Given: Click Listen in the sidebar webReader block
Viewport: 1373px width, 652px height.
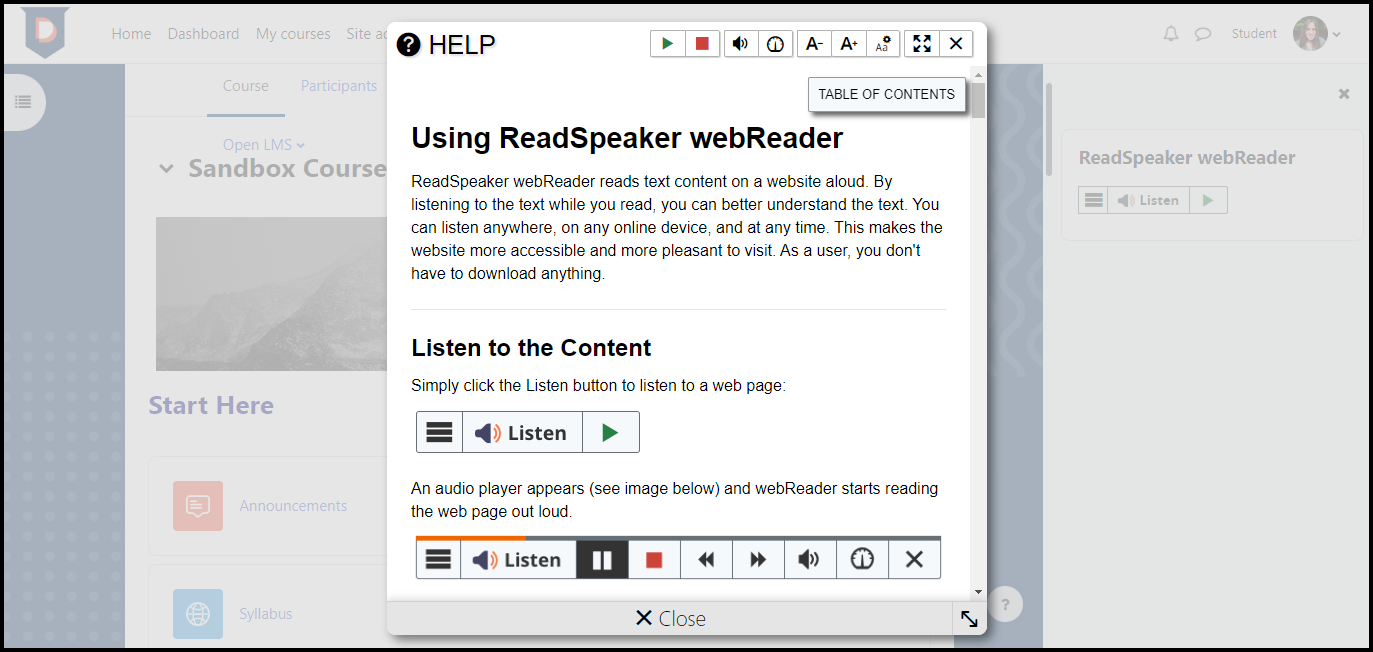Looking at the screenshot, I should (x=1149, y=201).
